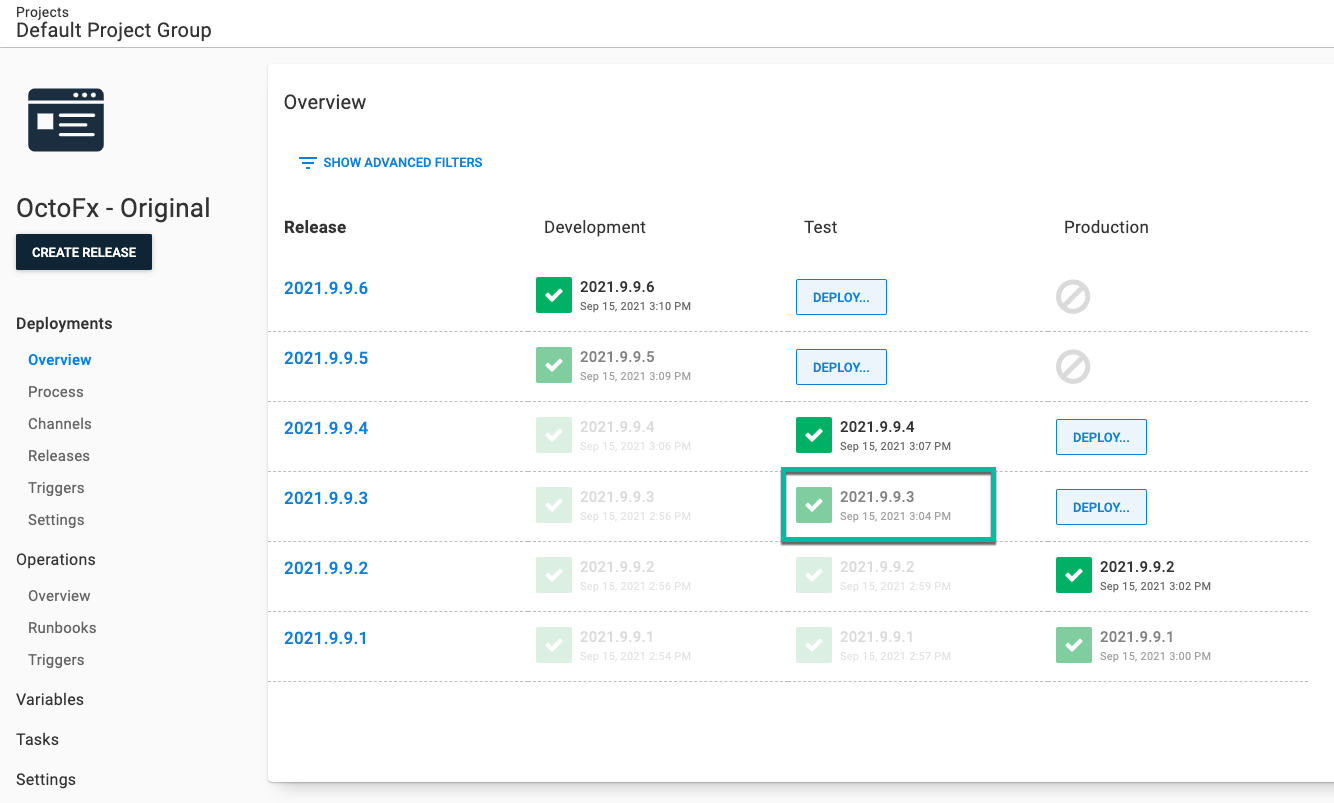Click the faded Development checkmark for 2021.9.9.1
The width and height of the screenshot is (1334, 803).
(553, 645)
